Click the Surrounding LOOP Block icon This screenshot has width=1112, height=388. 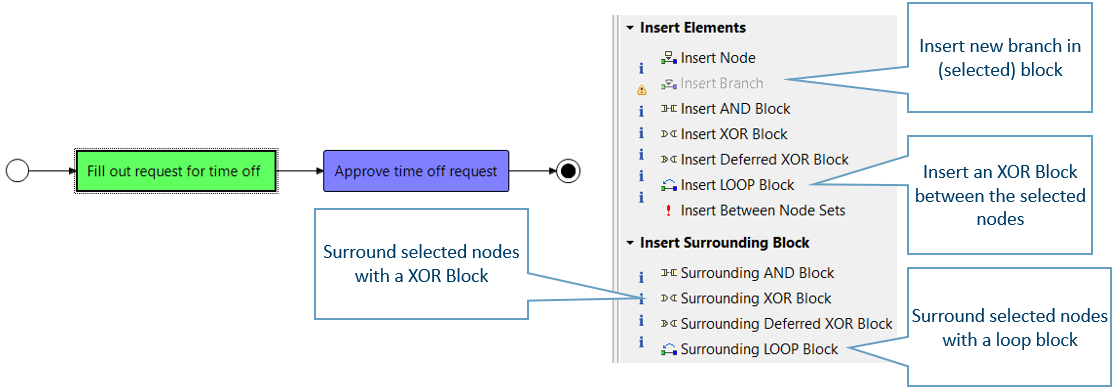(x=669, y=350)
